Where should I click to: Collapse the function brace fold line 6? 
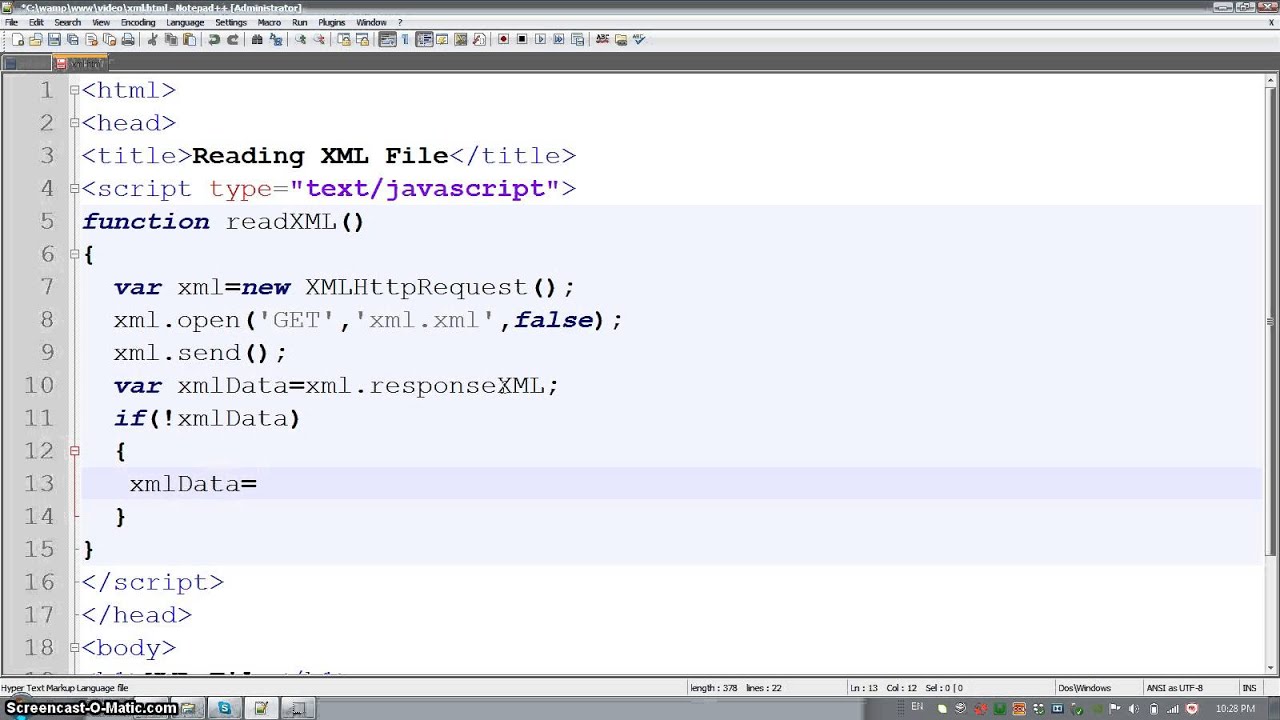click(x=74, y=255)
